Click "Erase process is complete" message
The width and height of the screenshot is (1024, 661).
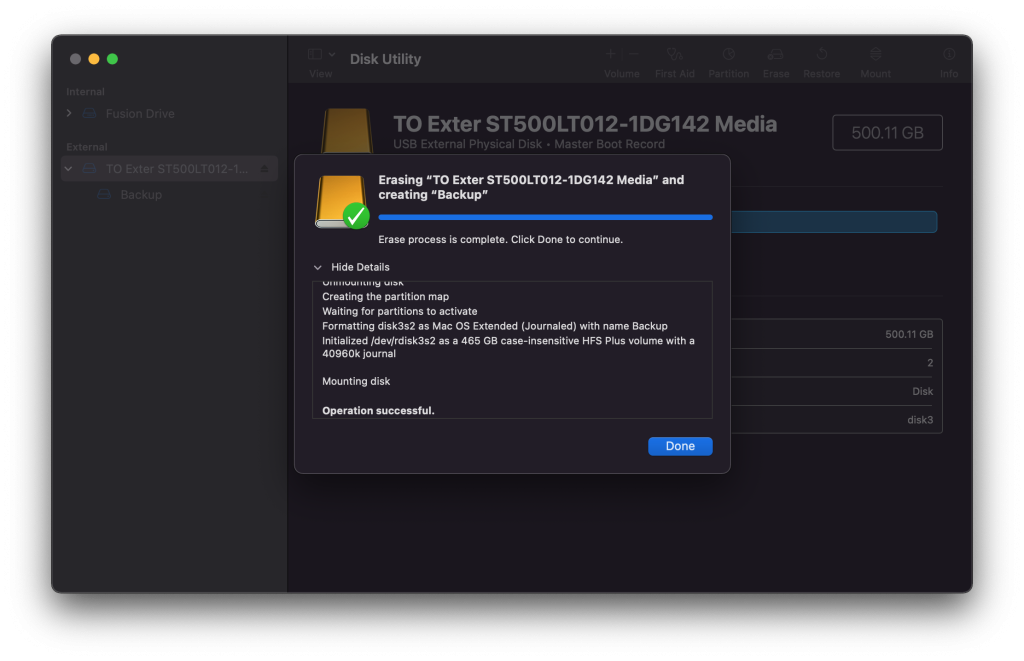(500, 240)
